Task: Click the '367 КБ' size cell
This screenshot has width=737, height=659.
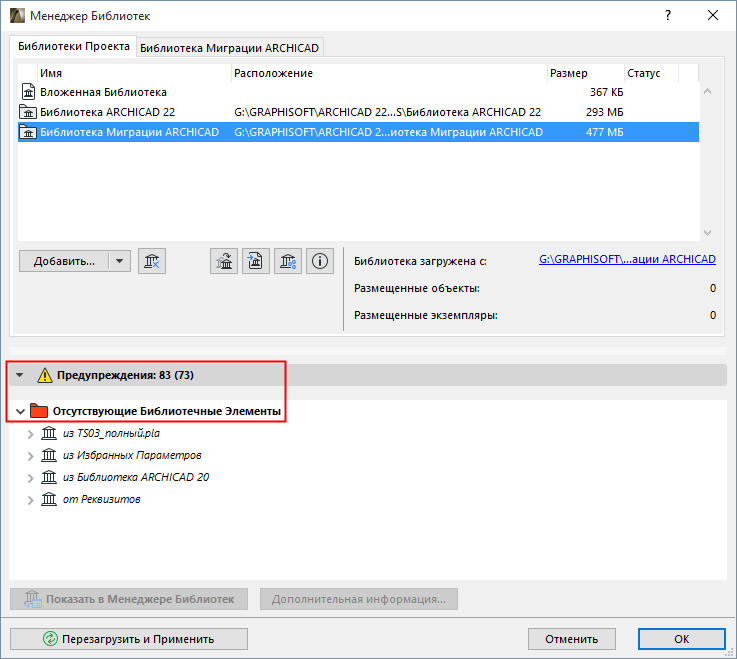Action: coord(606,92)
